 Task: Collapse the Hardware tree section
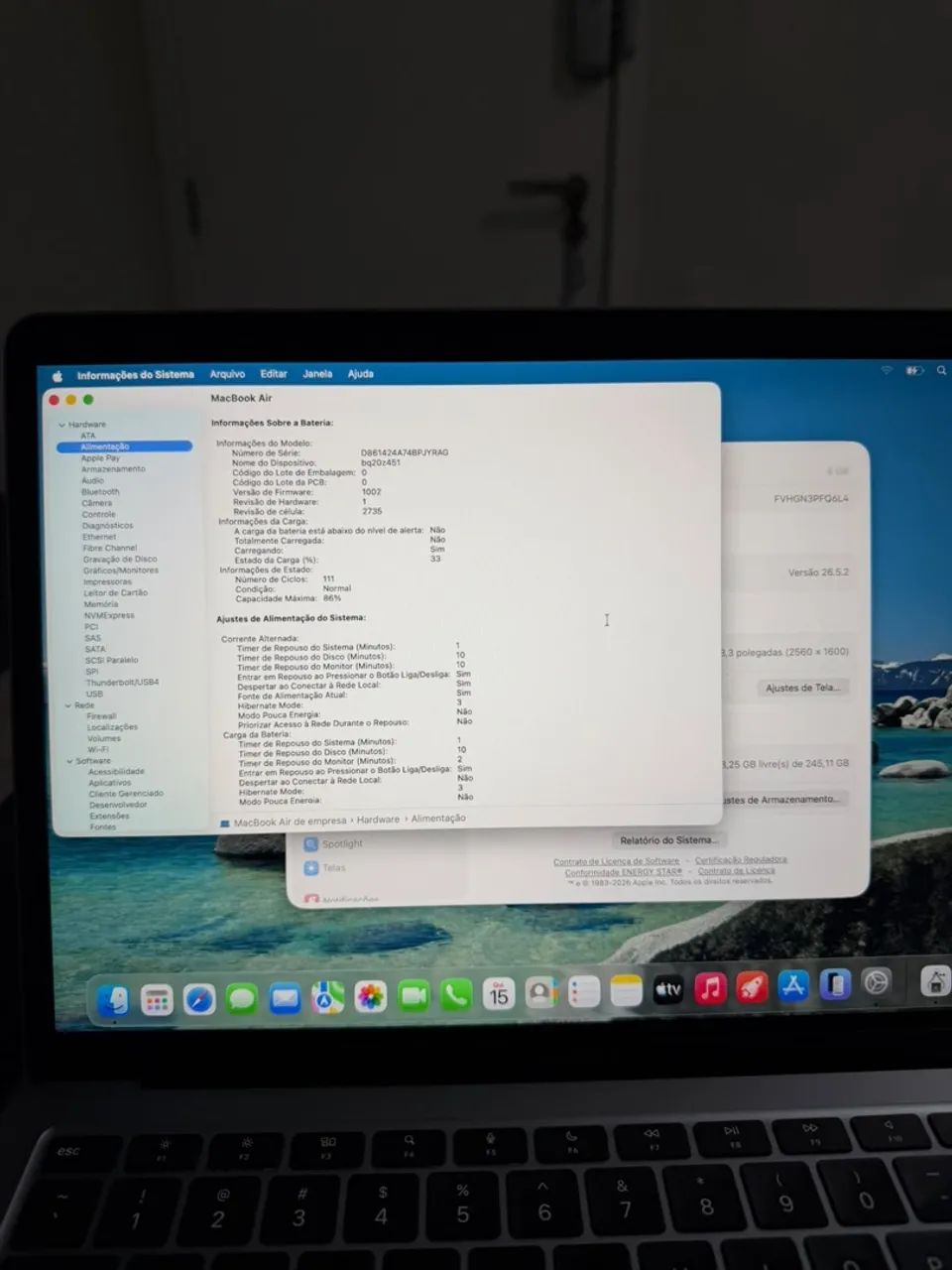click(x=61, y=425)
